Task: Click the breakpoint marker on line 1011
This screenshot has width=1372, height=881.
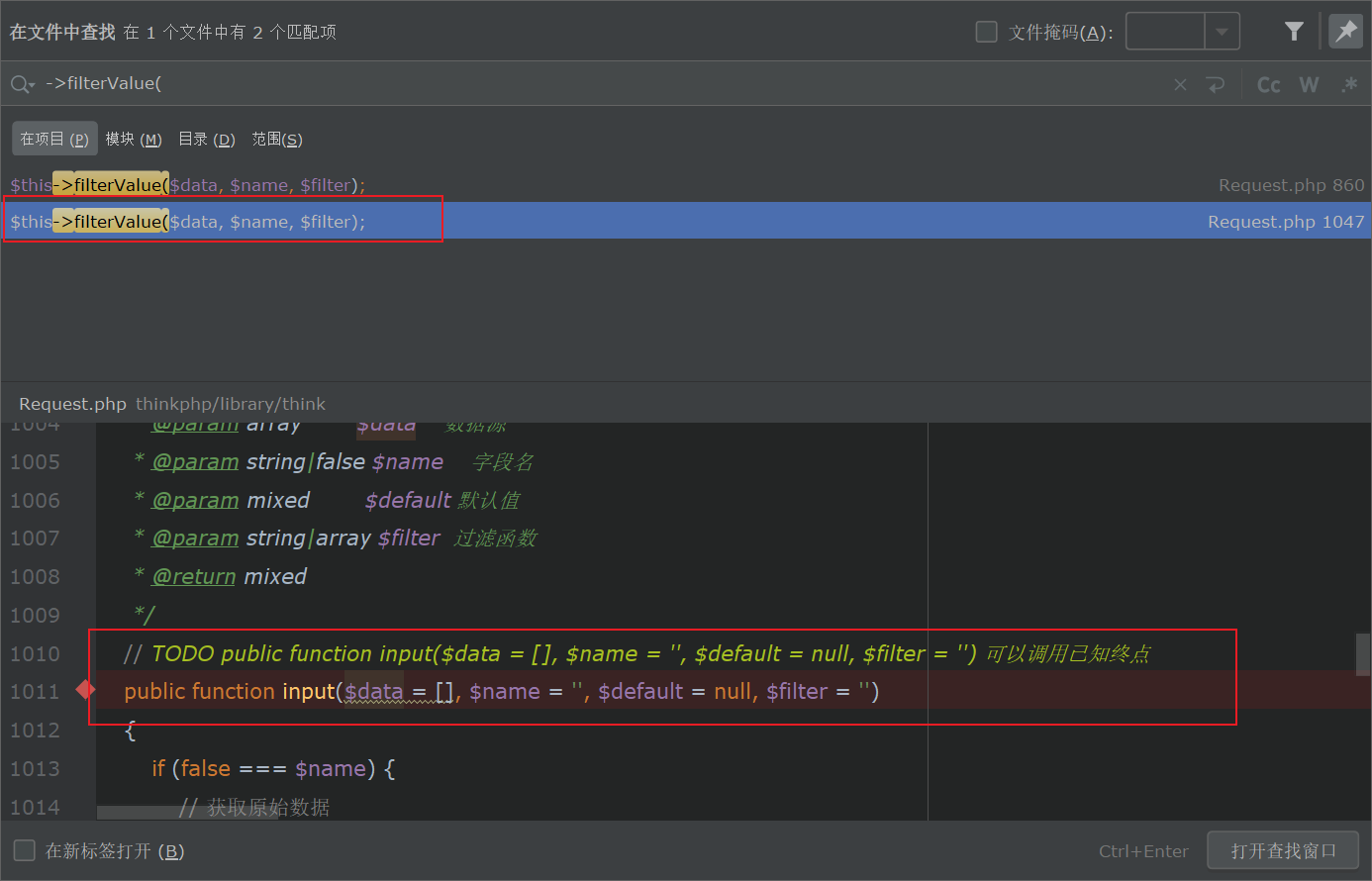Action: [x=86, y=690]
